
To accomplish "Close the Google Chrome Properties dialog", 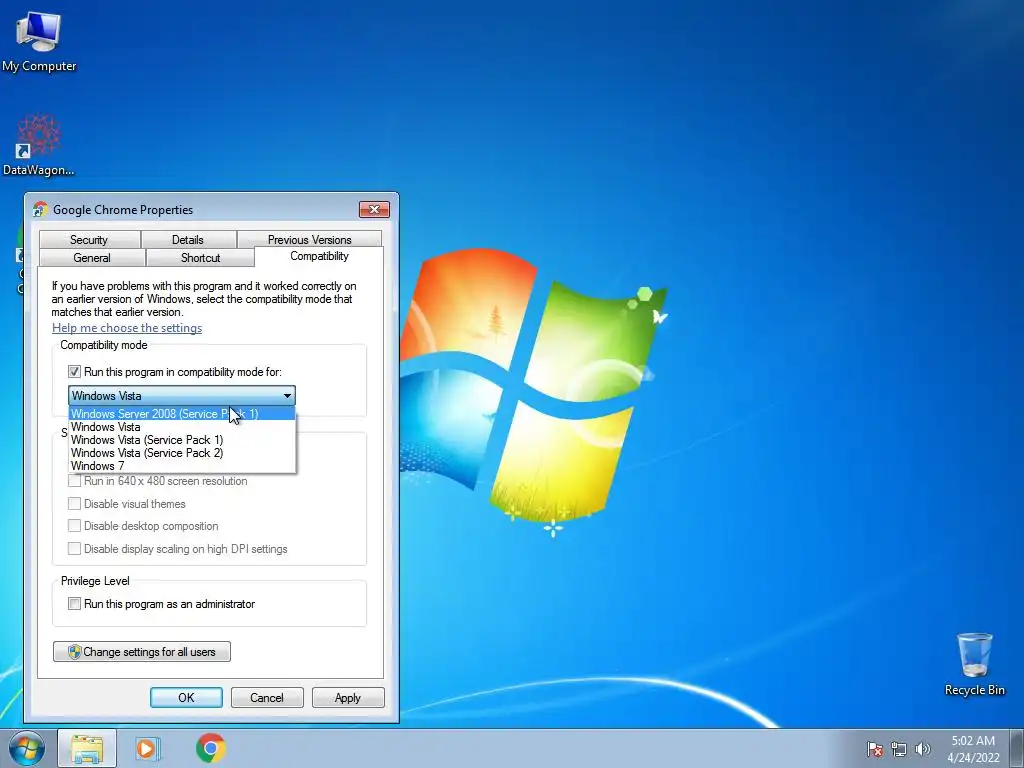I will pyautogui.click(x=374, y=209).
